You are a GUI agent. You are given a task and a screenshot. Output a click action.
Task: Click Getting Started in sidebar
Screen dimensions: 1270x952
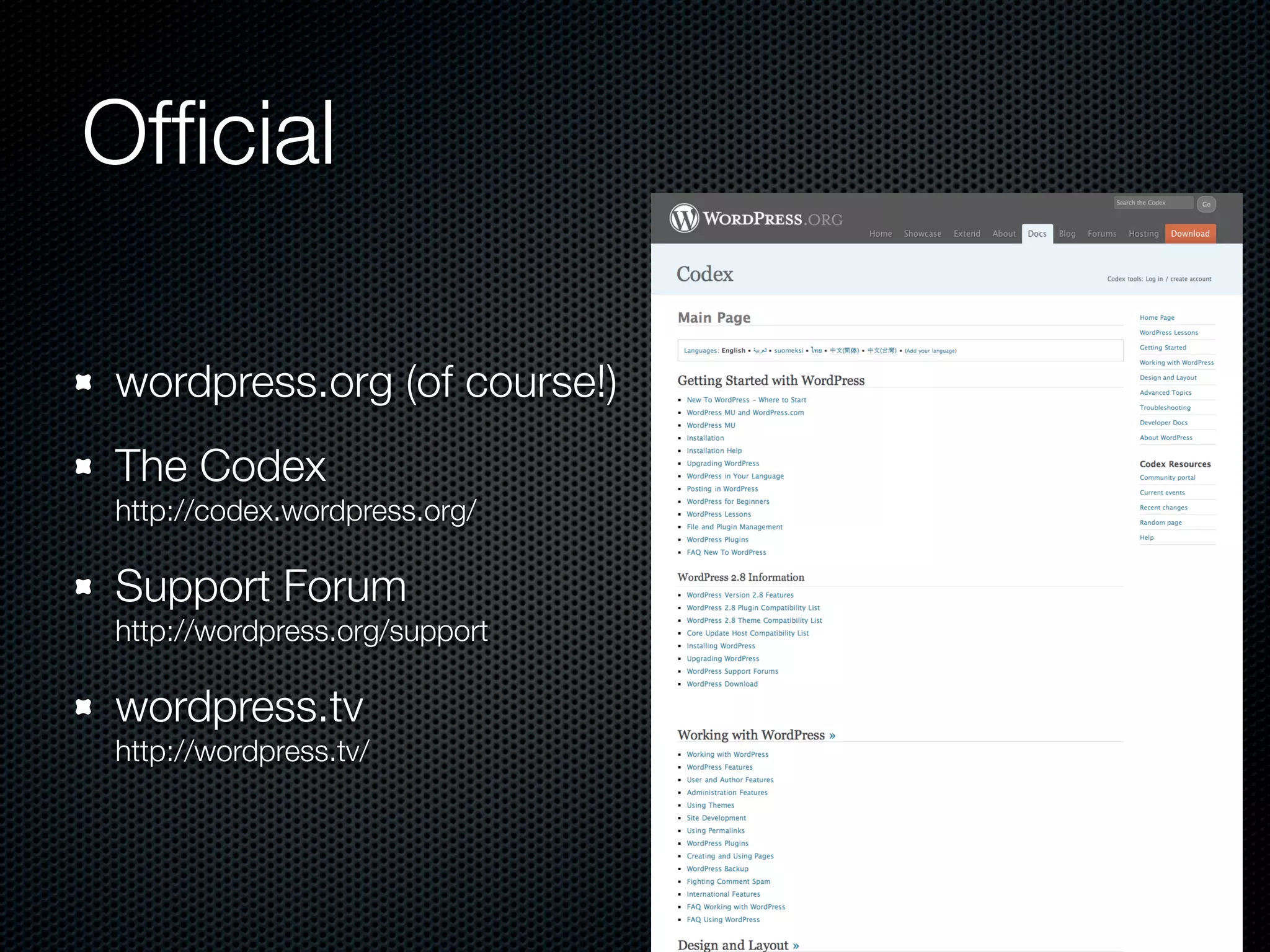[1163, 348]
